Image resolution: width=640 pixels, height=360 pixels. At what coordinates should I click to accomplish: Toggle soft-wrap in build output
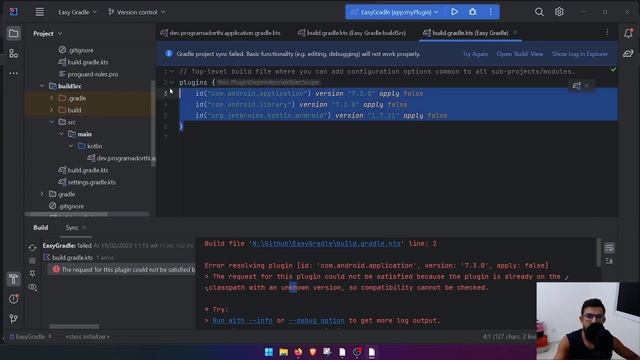[609, 248]
